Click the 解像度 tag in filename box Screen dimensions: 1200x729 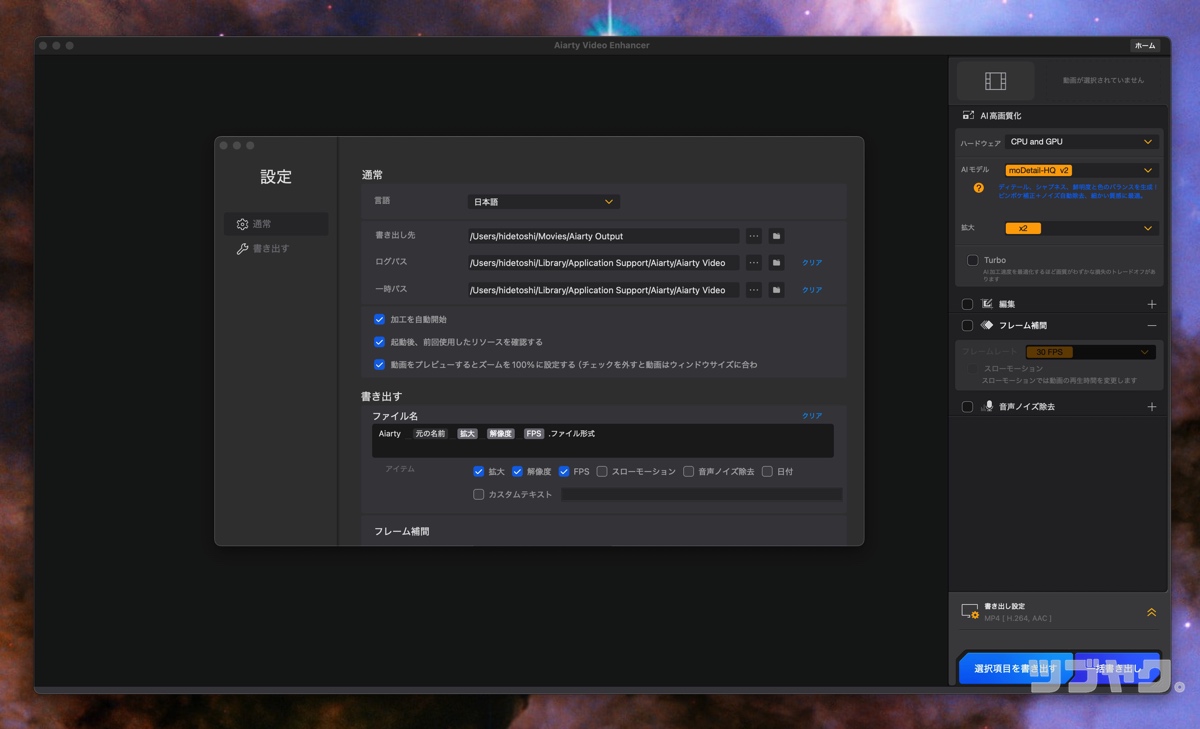500,434
